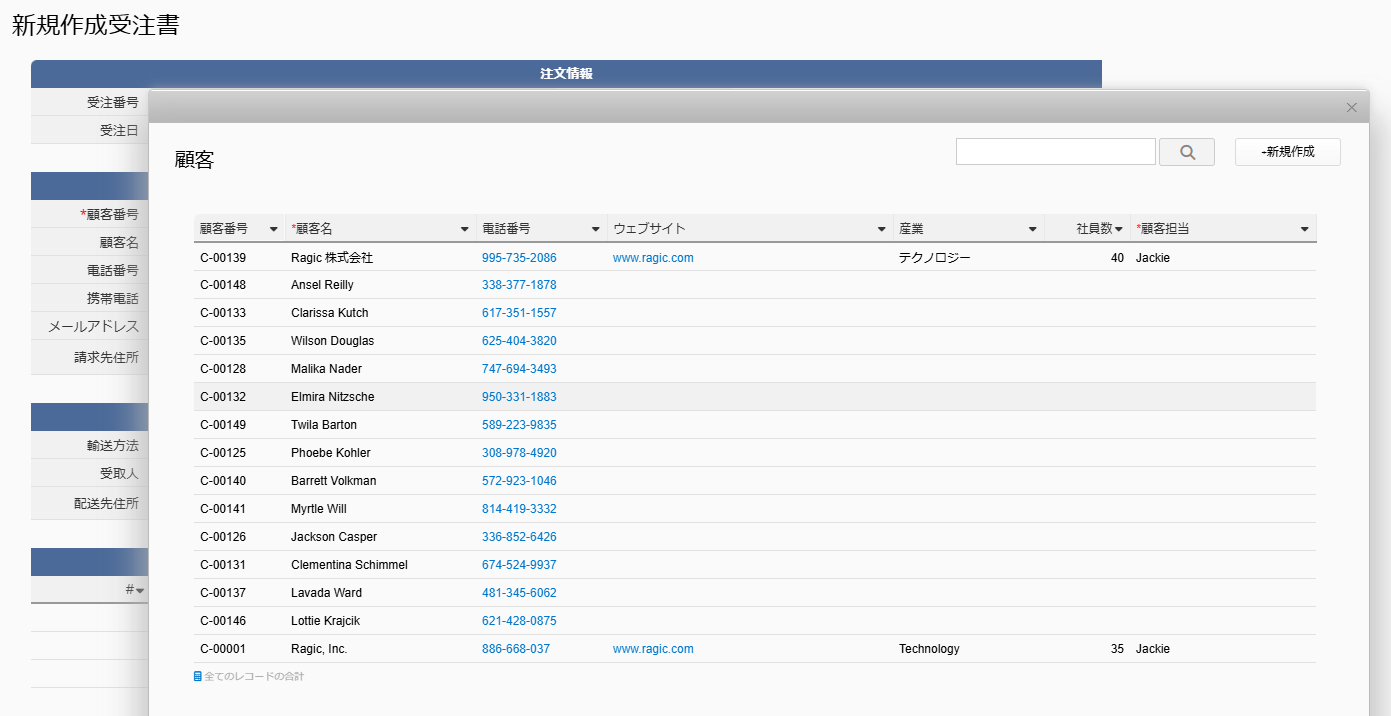Screen dimensions: 1391x716
Task: Click the magnifying glass search icon
Action: pyautogui.click(x=1187, y=152)
